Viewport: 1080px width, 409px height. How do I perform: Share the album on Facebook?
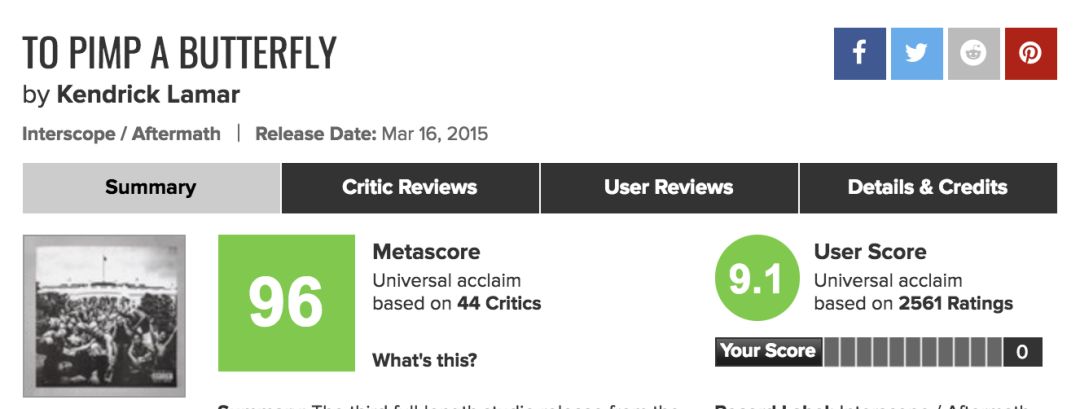(x=859, y=54)
